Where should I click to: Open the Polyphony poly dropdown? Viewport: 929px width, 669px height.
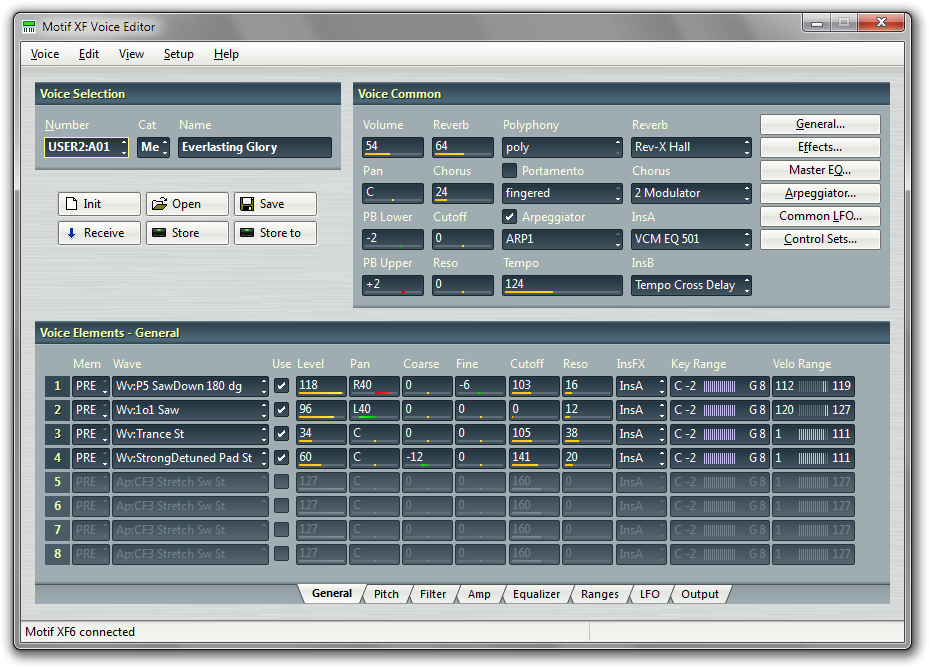click(562, 147)
